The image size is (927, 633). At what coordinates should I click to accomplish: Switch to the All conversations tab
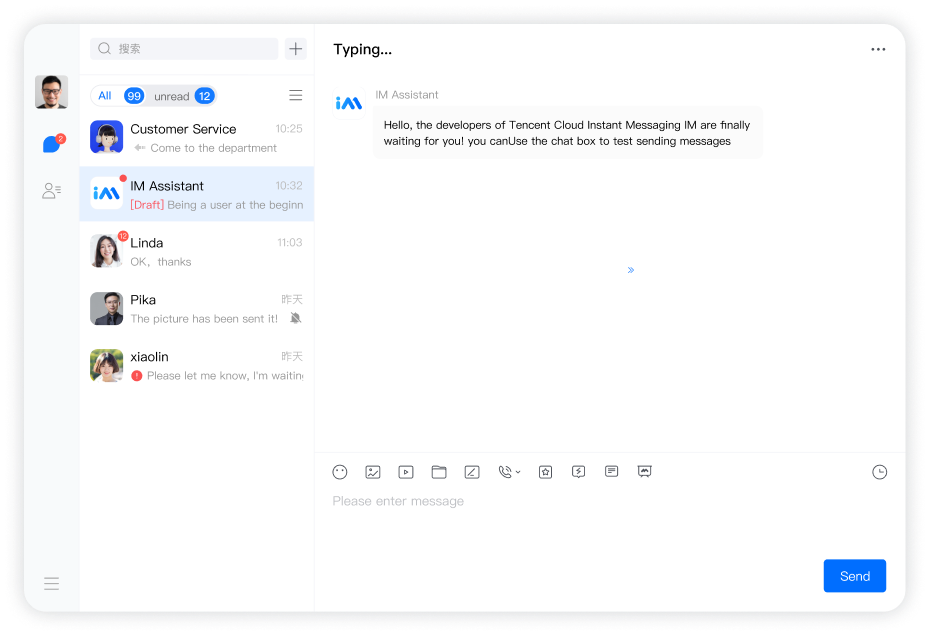(x=105, y=96)
